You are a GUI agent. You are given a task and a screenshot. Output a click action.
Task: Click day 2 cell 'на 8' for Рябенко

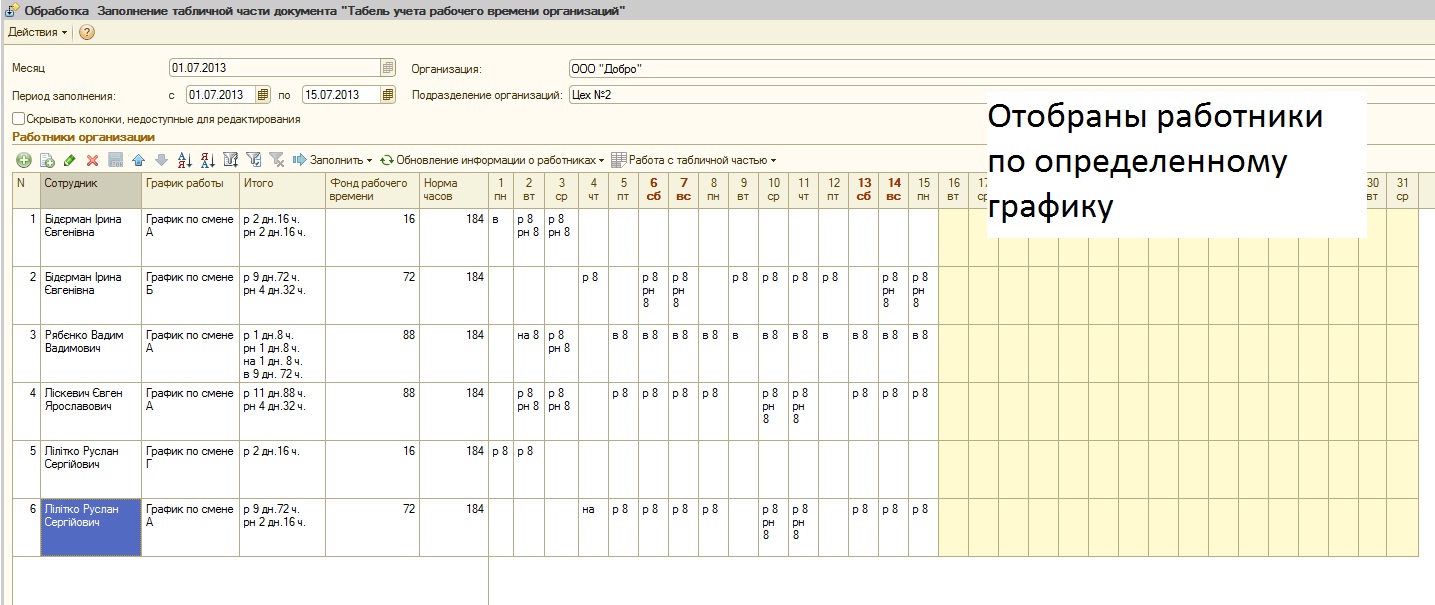point(529,353)
